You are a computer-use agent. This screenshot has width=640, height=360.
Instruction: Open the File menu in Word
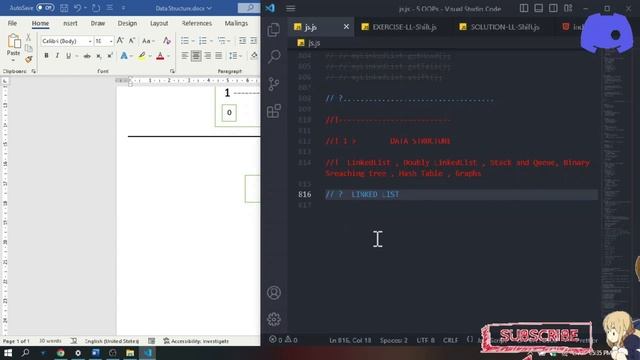(12, 23)
